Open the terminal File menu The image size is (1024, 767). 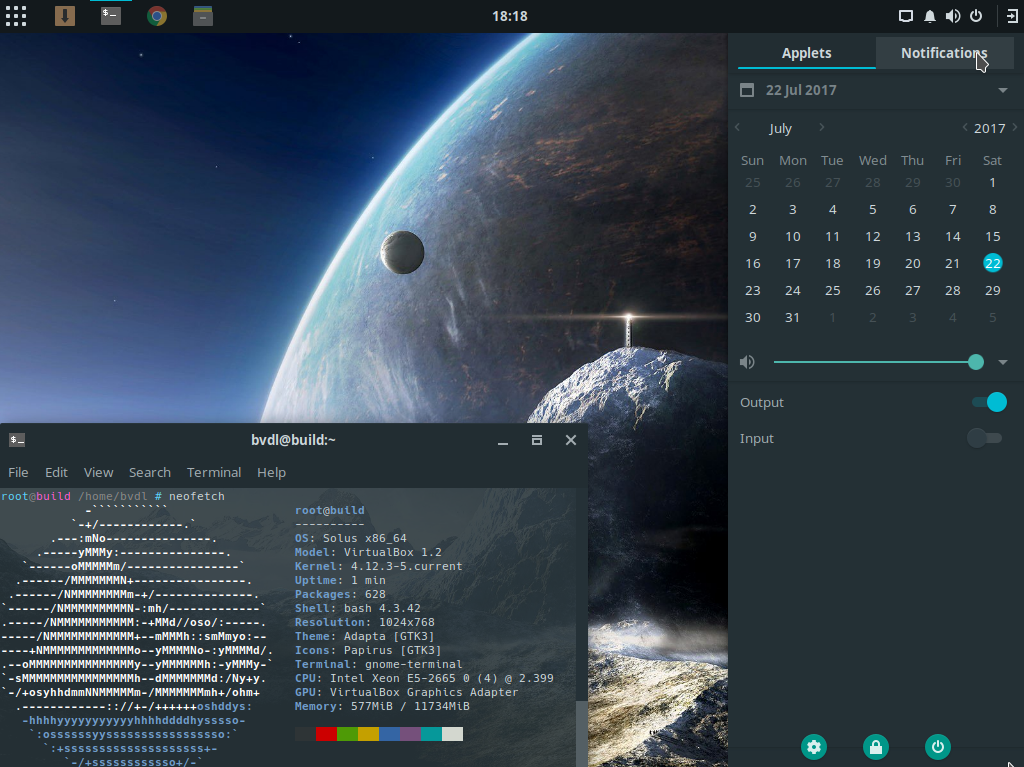coord(18,472)
